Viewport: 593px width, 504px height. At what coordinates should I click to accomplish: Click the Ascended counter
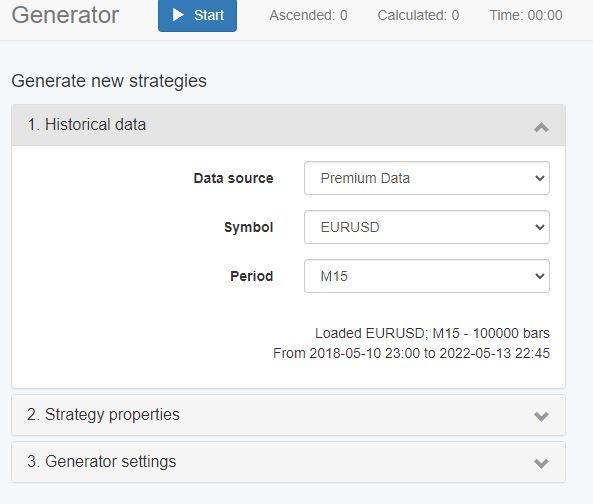coord(308,16)
